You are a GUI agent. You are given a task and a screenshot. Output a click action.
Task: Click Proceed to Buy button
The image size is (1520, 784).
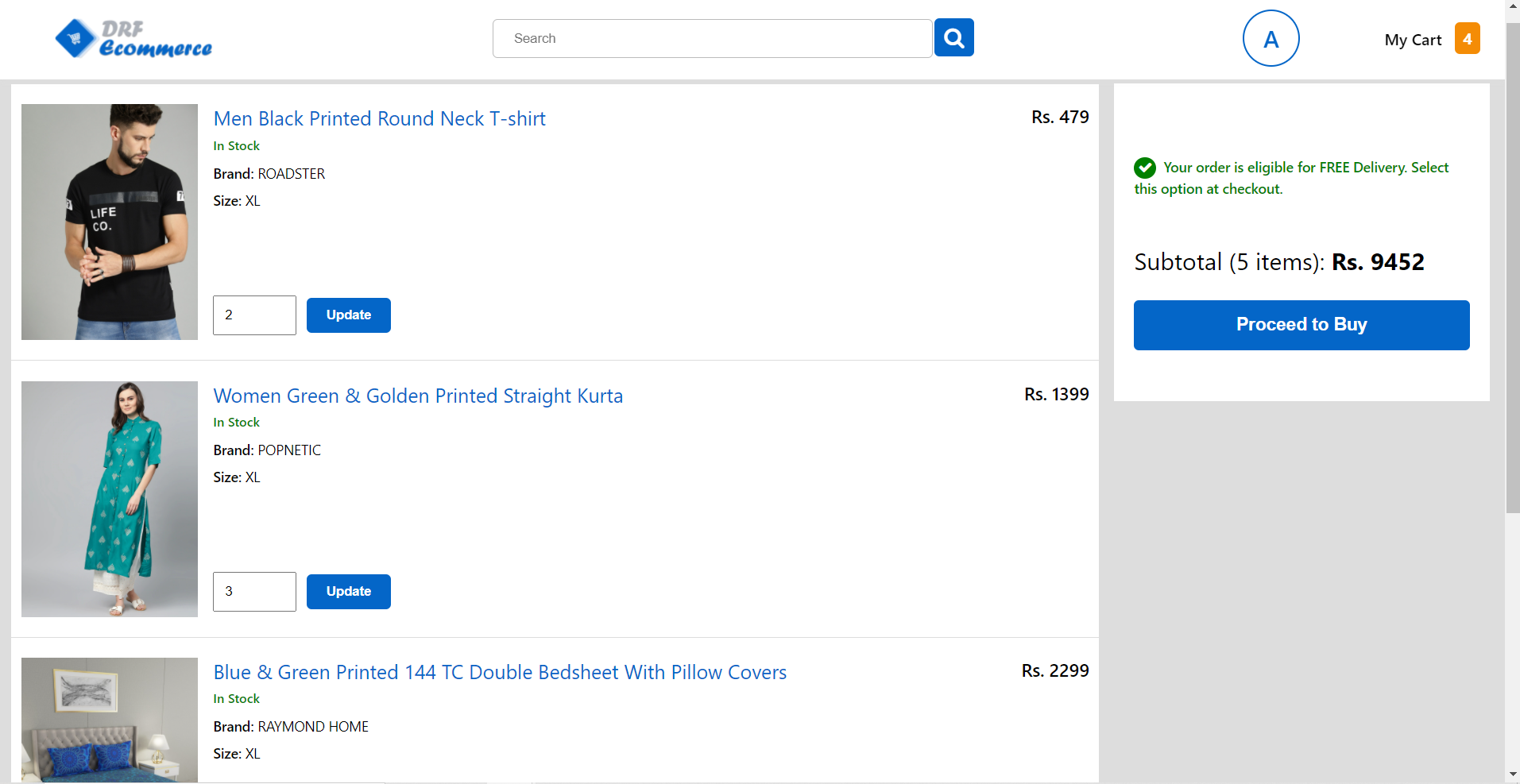(x=1301, y=325)
